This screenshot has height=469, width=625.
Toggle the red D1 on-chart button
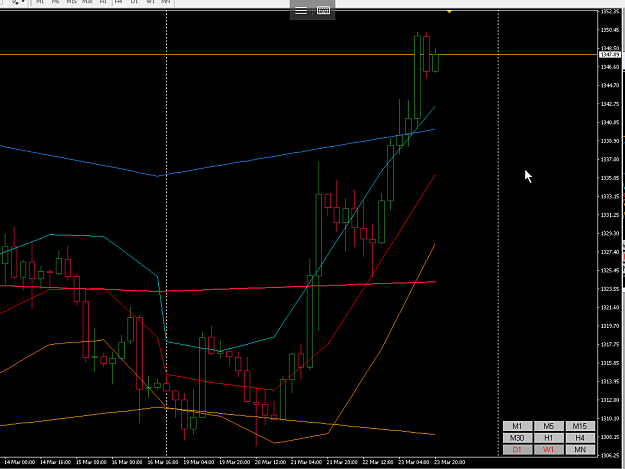(517, 449)
